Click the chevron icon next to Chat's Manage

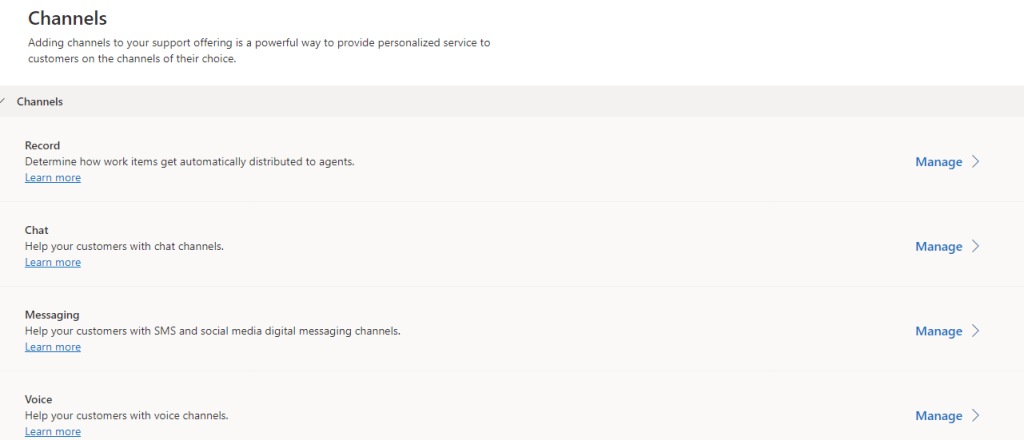976,247
